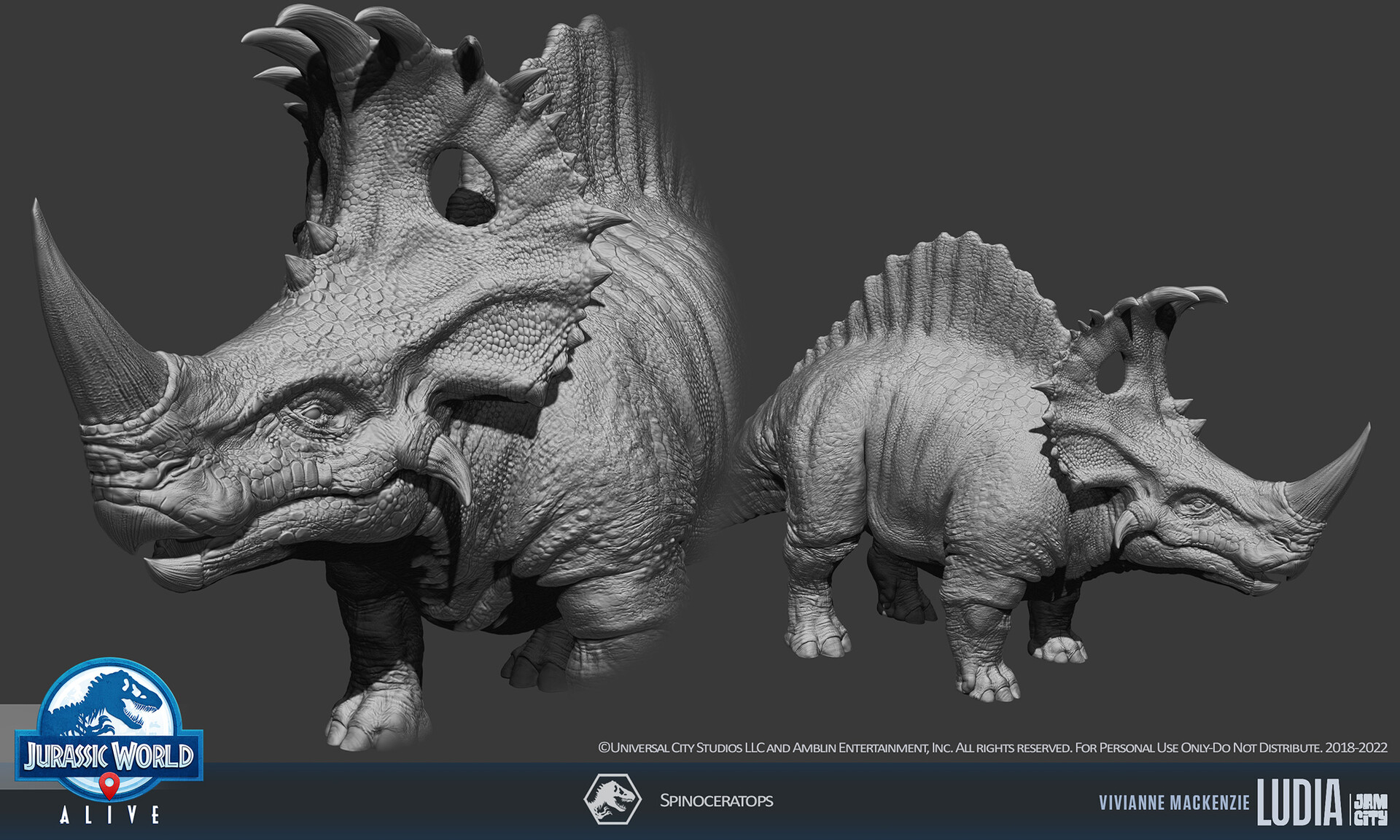Click the hexagonal T-rex skeleton icon
Image resolution: width=1400 pixels, height=840 pixels.
point(612,799)
